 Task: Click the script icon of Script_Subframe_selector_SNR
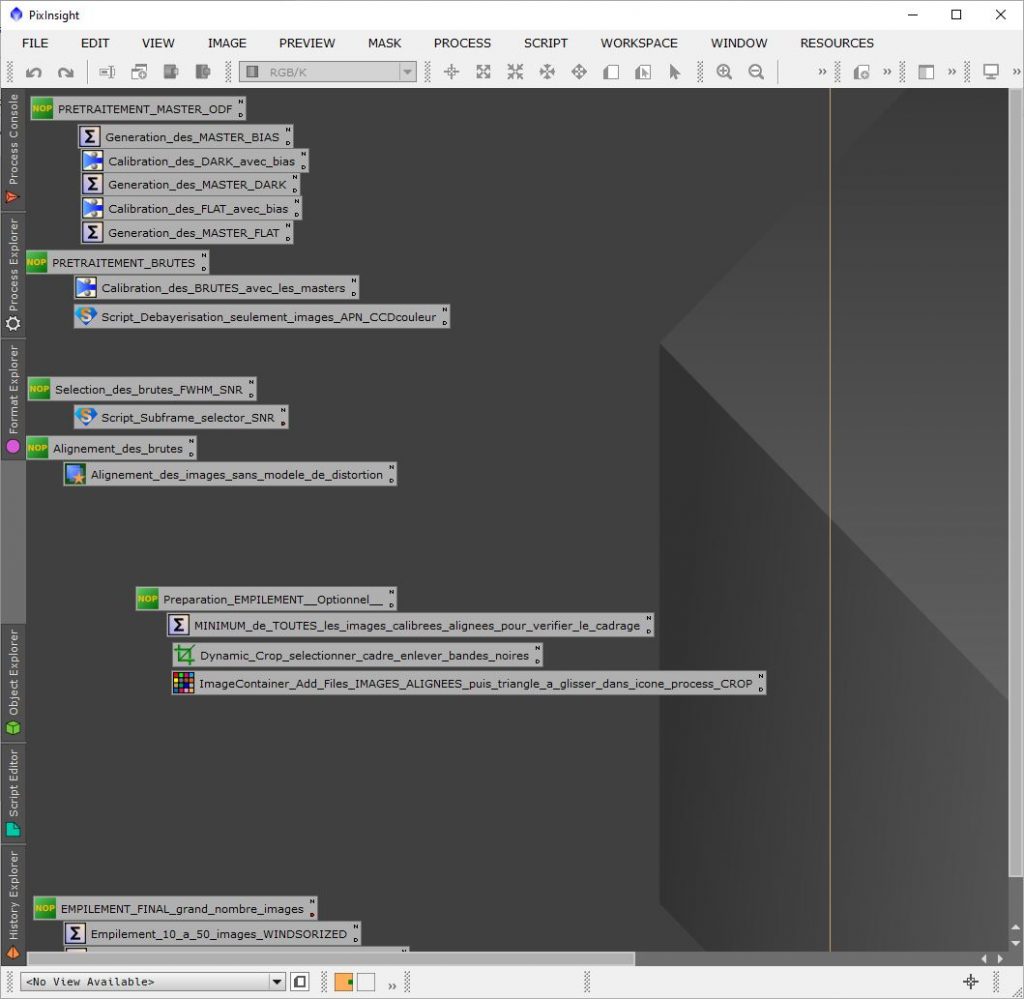pos(86,417)
